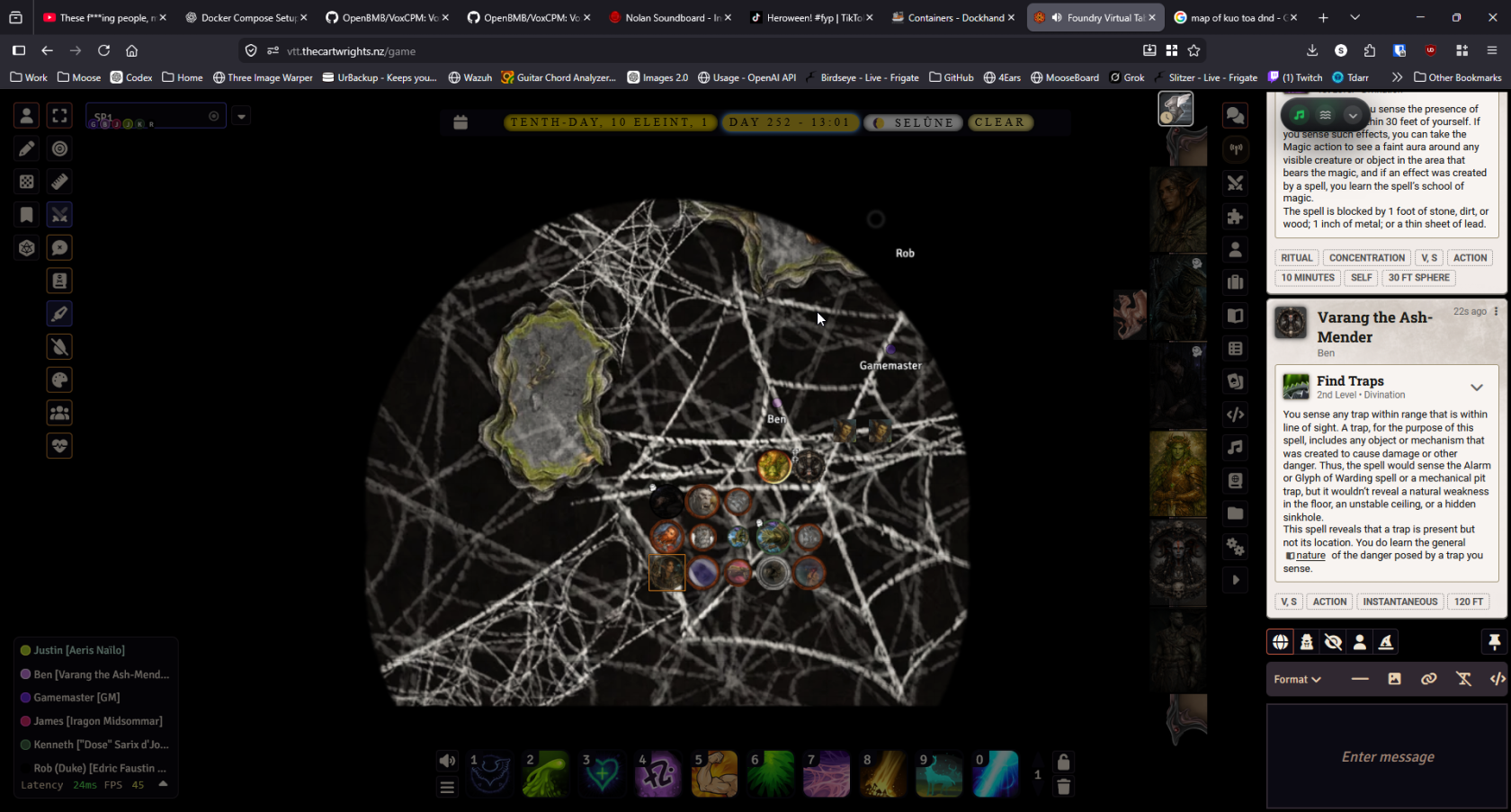This screenshot has width=1511, height=812.
Task: Collapse the sidebar with the arrow button
Action: [1236, 580]
